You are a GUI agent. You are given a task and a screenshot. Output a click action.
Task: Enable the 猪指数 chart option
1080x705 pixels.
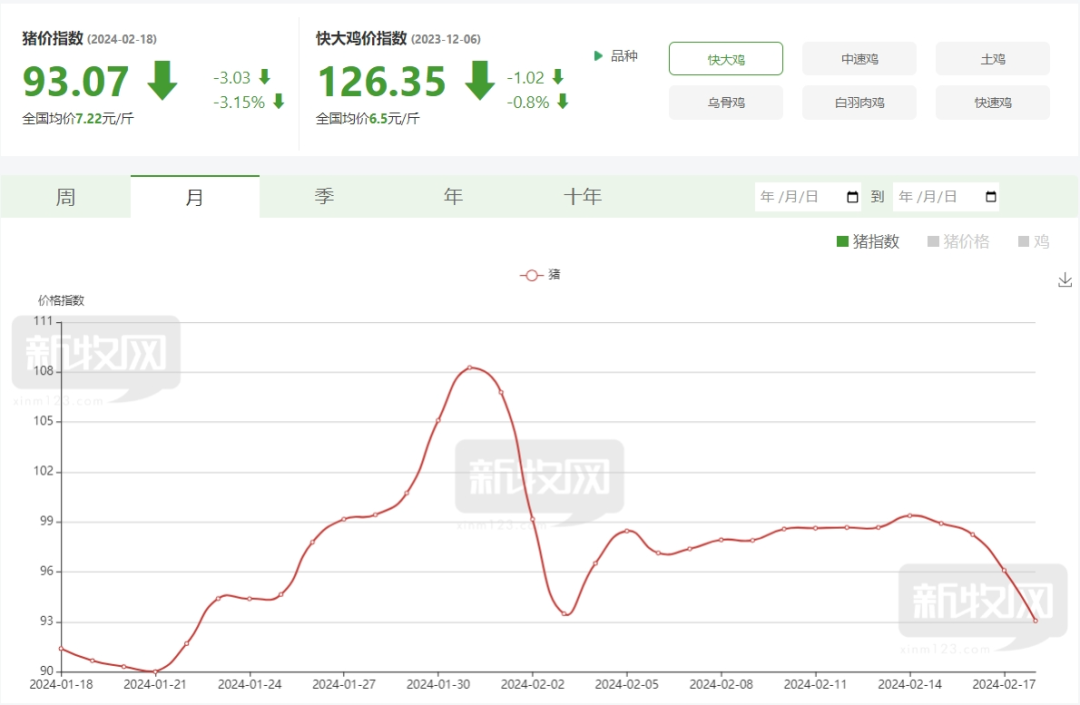tap(868, 241)
